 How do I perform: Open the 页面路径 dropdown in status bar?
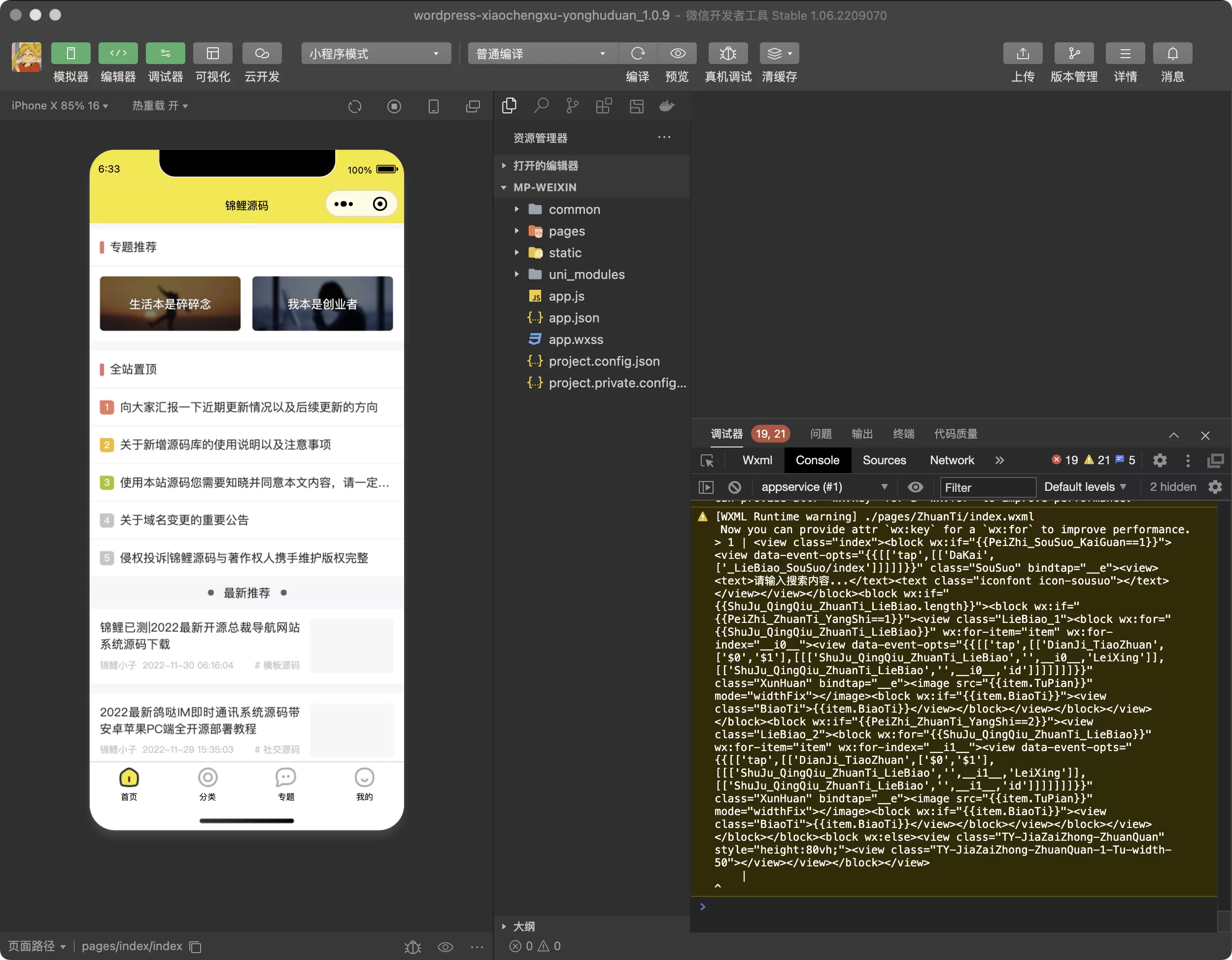(x=37, y=946)
